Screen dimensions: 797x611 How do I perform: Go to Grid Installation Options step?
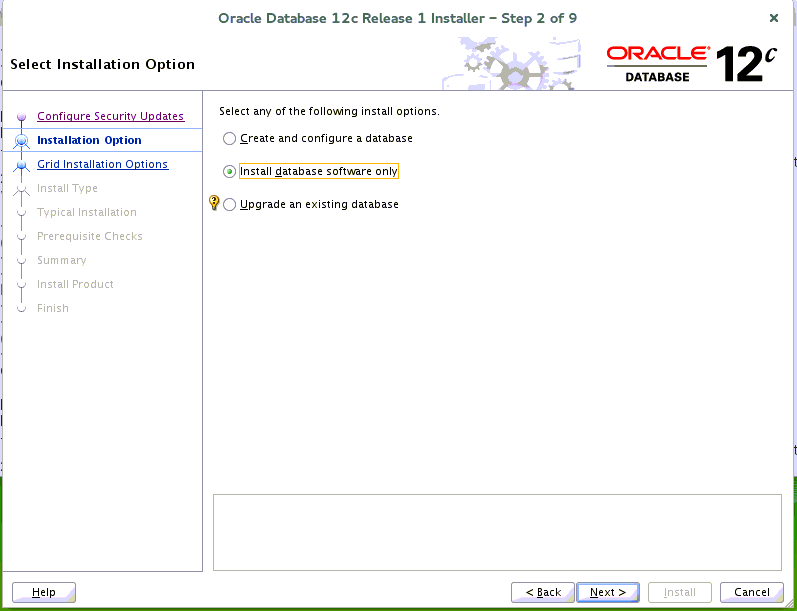[x=102, y=164]
